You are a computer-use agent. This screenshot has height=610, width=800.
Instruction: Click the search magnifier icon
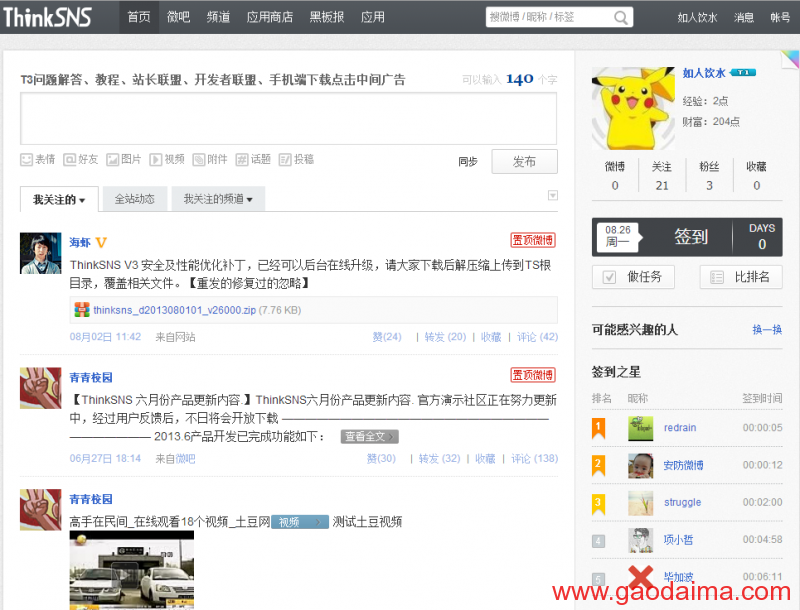click(620, 17)
